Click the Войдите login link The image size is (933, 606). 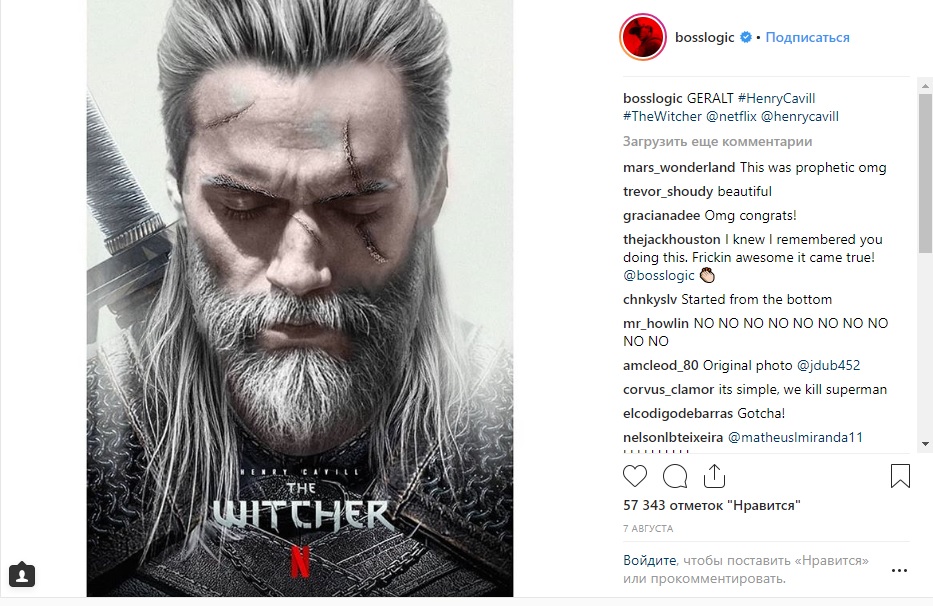649,561
